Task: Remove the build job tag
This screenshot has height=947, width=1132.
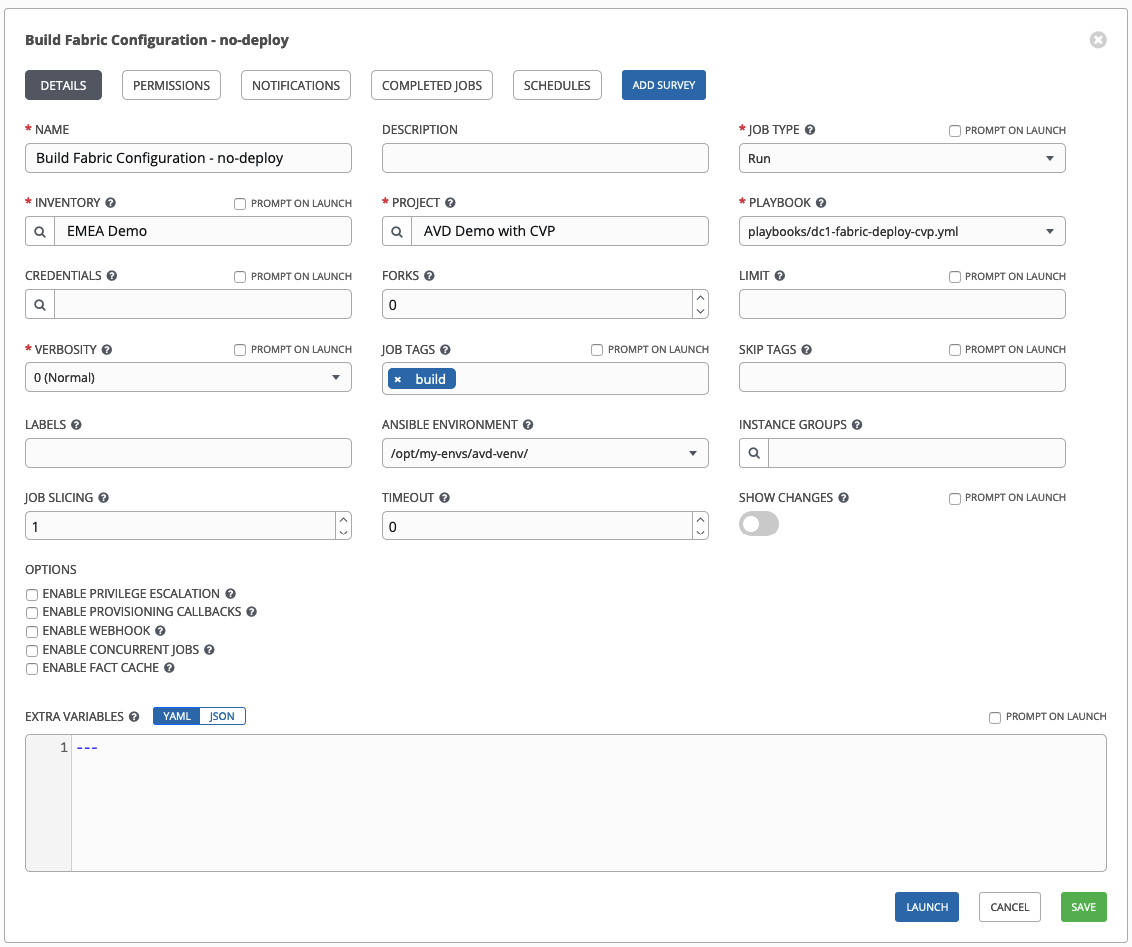Action: point(398,378)
